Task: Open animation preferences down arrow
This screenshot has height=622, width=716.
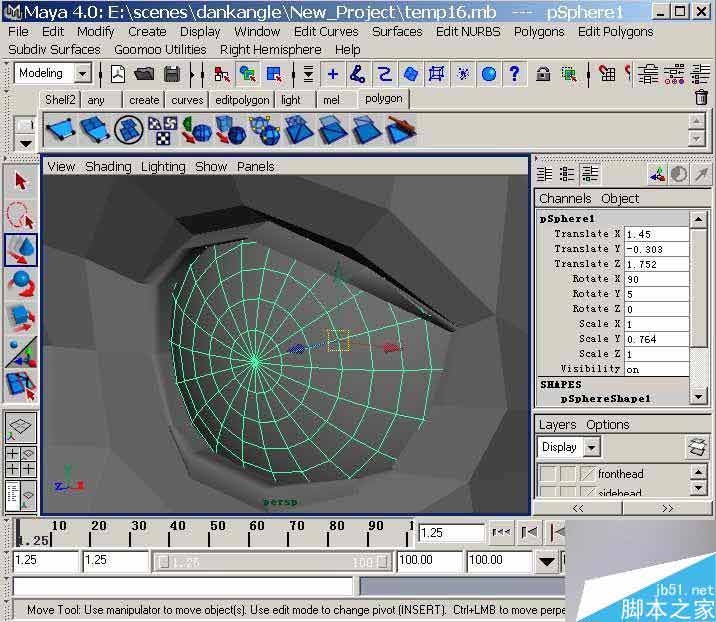Action: (546, 561)
